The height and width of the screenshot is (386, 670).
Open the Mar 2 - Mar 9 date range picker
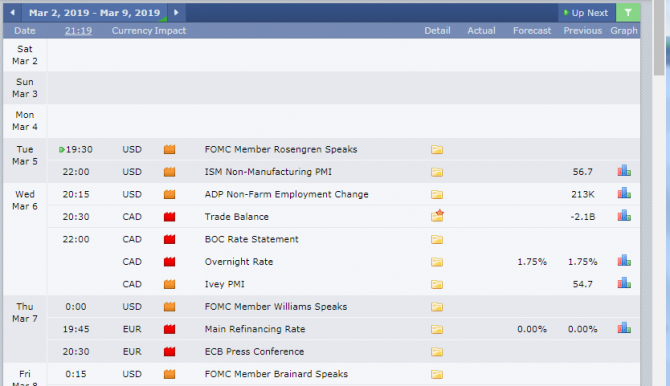coord(94,13)
